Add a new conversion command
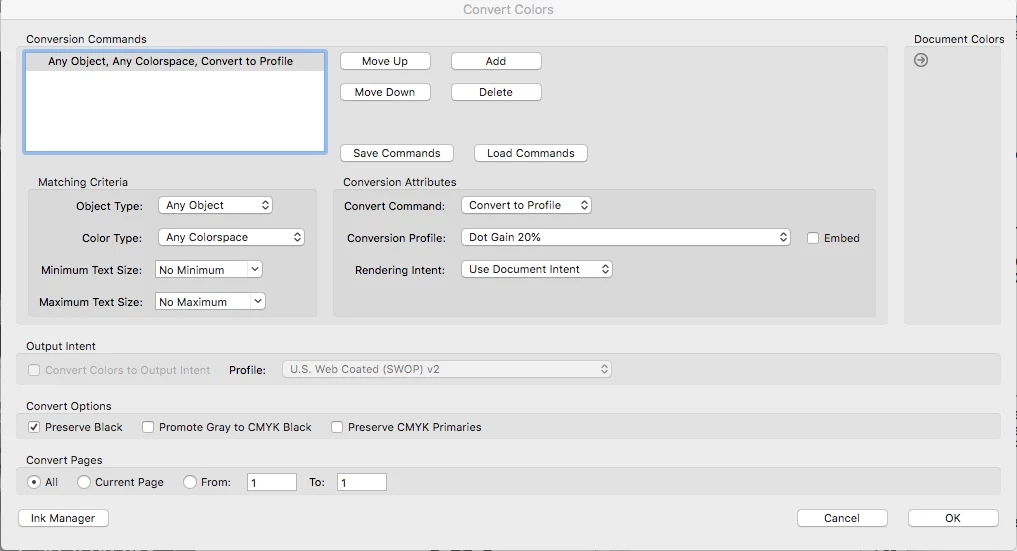The height and width of the screenshot is (551, 1017). tap(496, 61)
